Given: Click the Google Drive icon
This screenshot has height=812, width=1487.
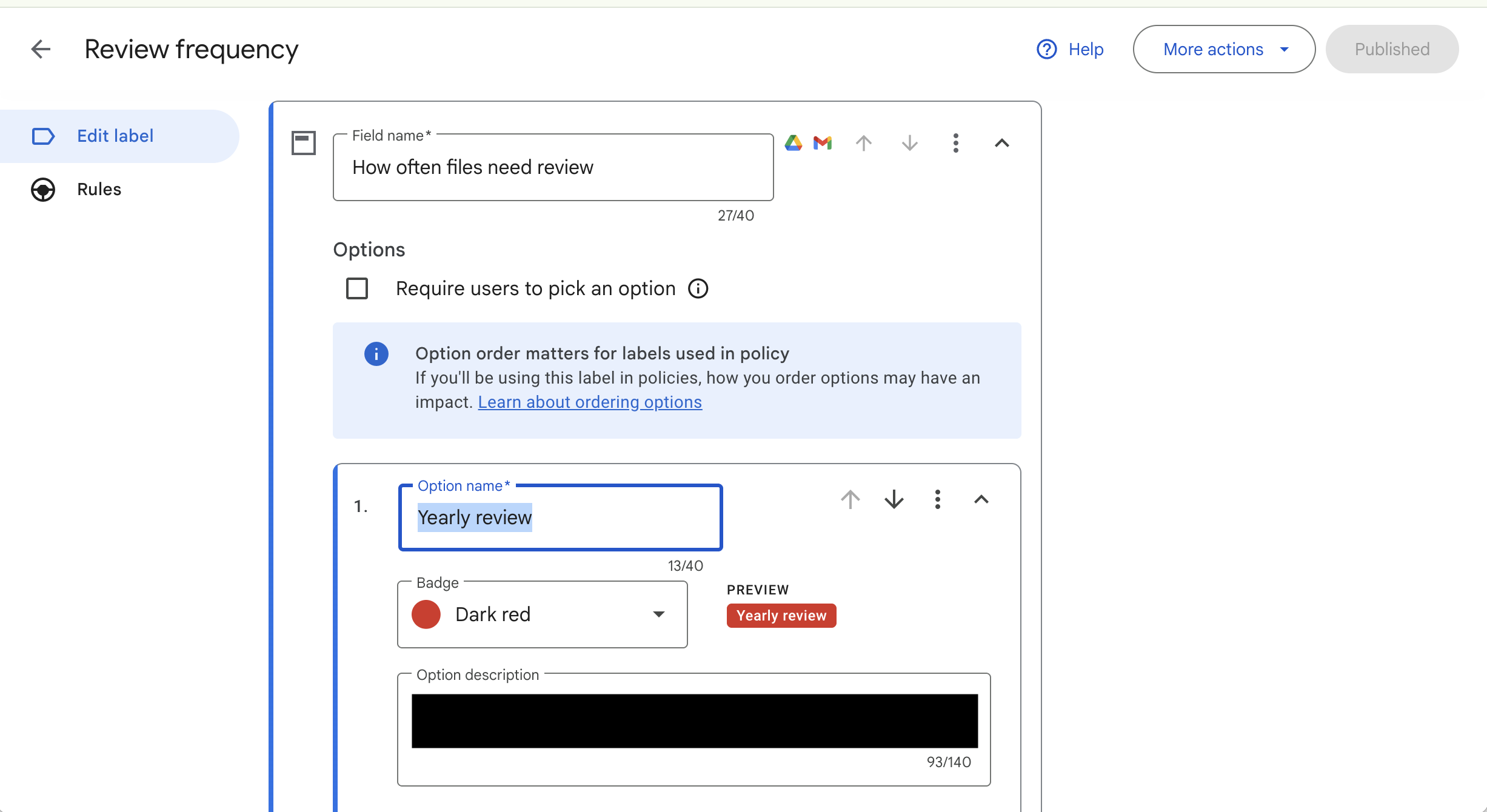Looking at the screenshot, I should pyautogui.click(x=793, y=143).
